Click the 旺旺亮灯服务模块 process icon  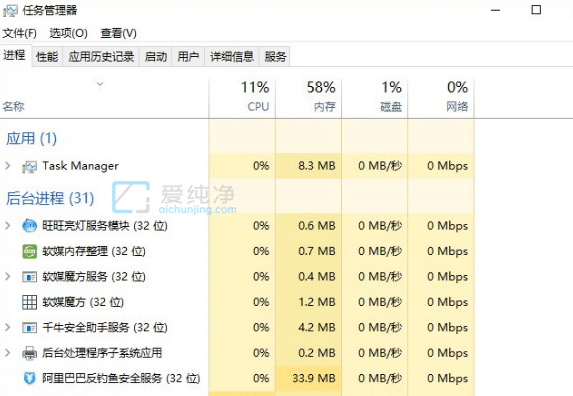(29, 226)
